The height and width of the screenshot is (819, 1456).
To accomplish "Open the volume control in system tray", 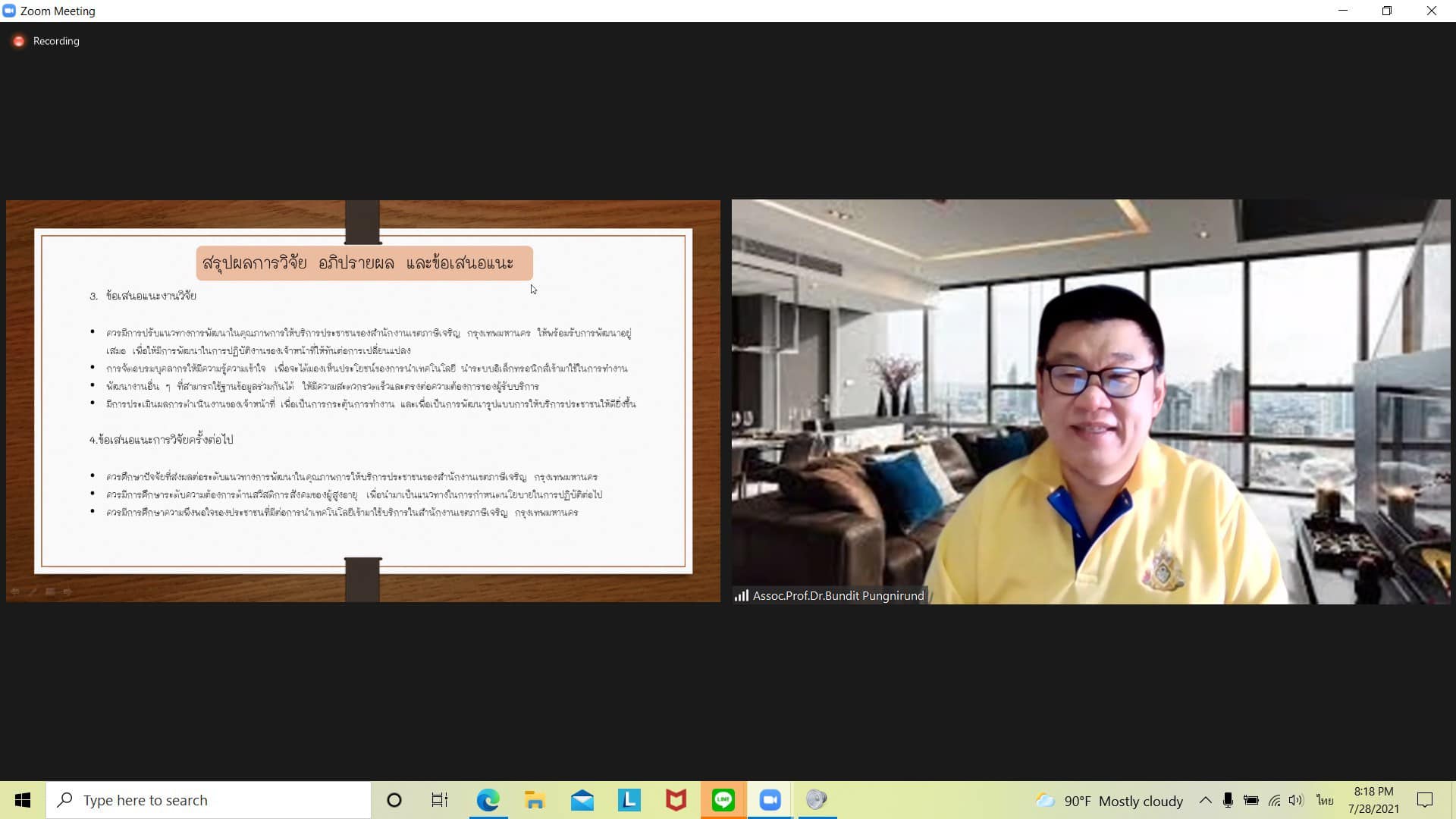I will tap(1296, 800).
